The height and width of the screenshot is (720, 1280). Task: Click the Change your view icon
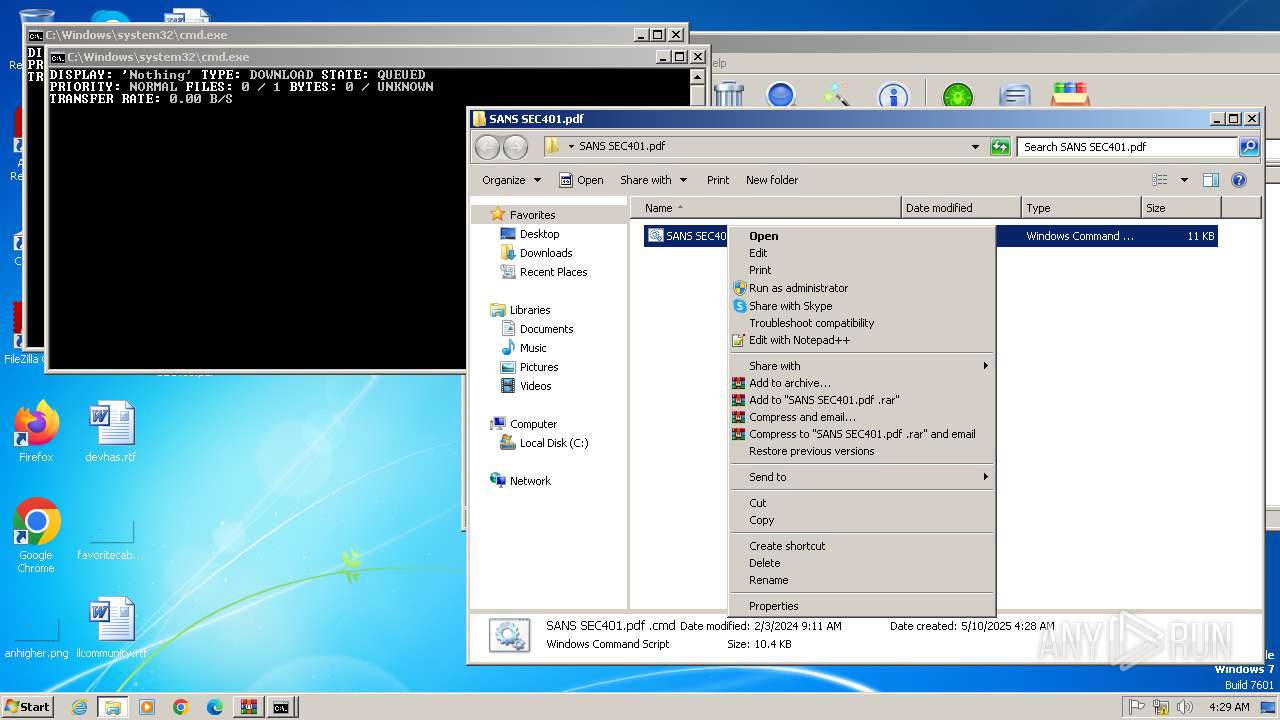pyautogui.click(x=1160, y=180)
